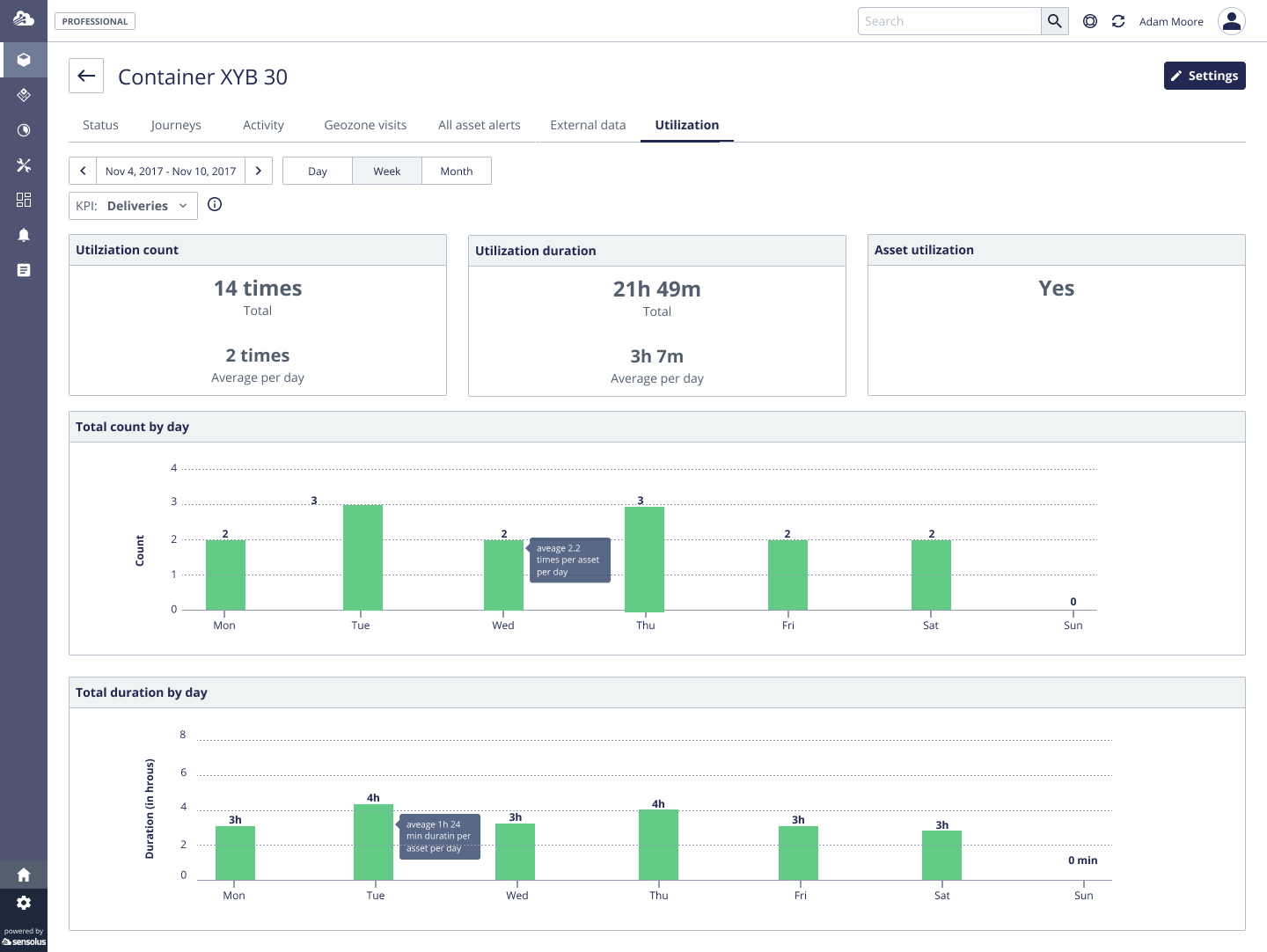Select the tools wrench icon in sidebar
This screenshot has width=1267, height=952.
point(24,165)
